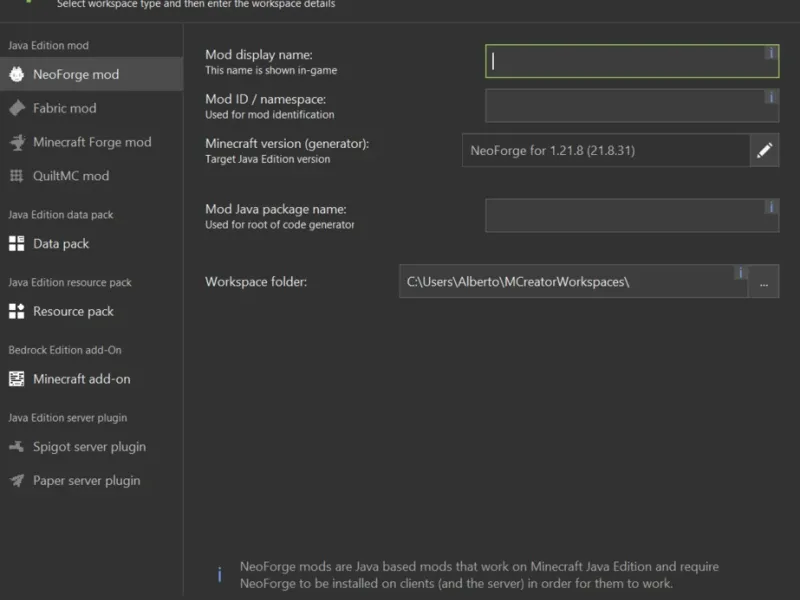Click the 'Java Edition resource pack' header
This screenshot has height=600, width=800.
click(x=70, y=283)
